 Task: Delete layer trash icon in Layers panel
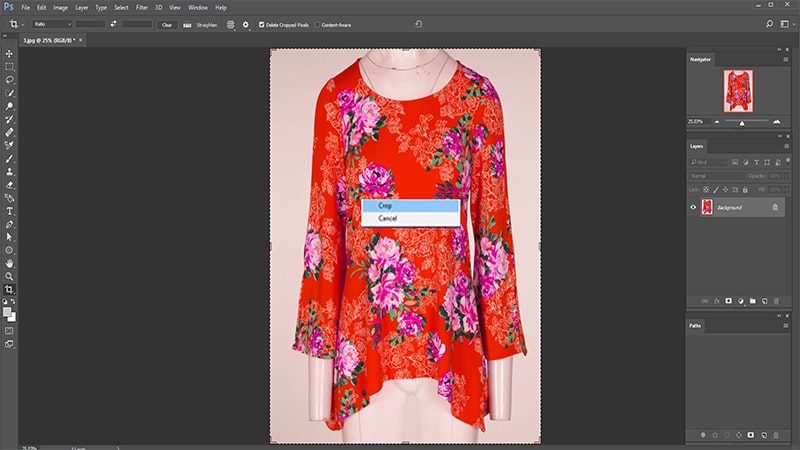[x=777, y=301]
